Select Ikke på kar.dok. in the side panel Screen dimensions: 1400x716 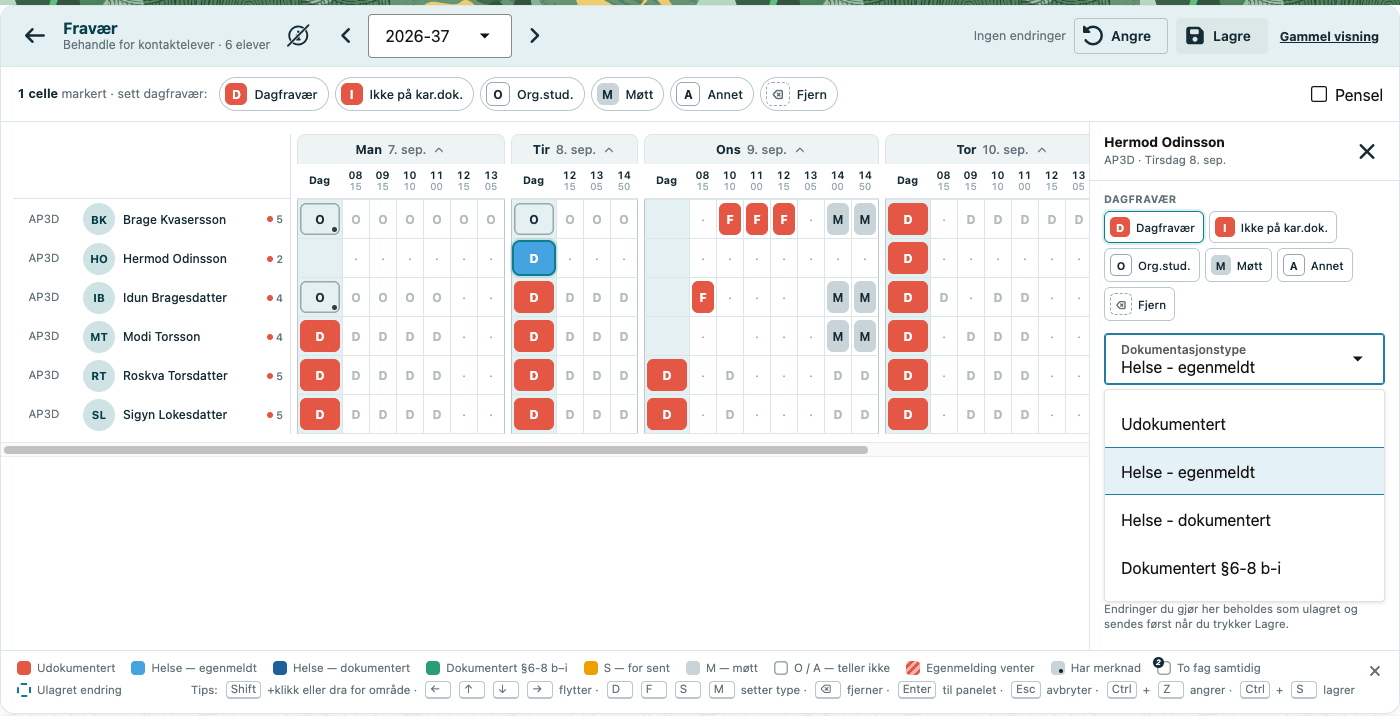tap(1273, 227)
